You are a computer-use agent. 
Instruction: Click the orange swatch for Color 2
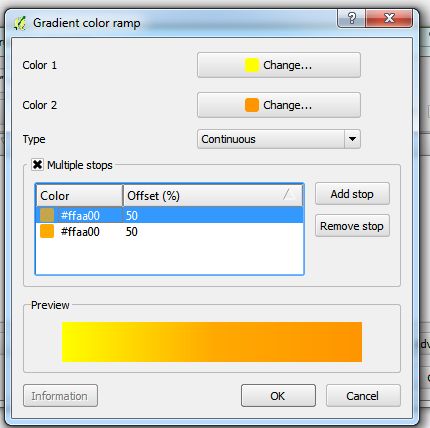(x=252, y=105)
